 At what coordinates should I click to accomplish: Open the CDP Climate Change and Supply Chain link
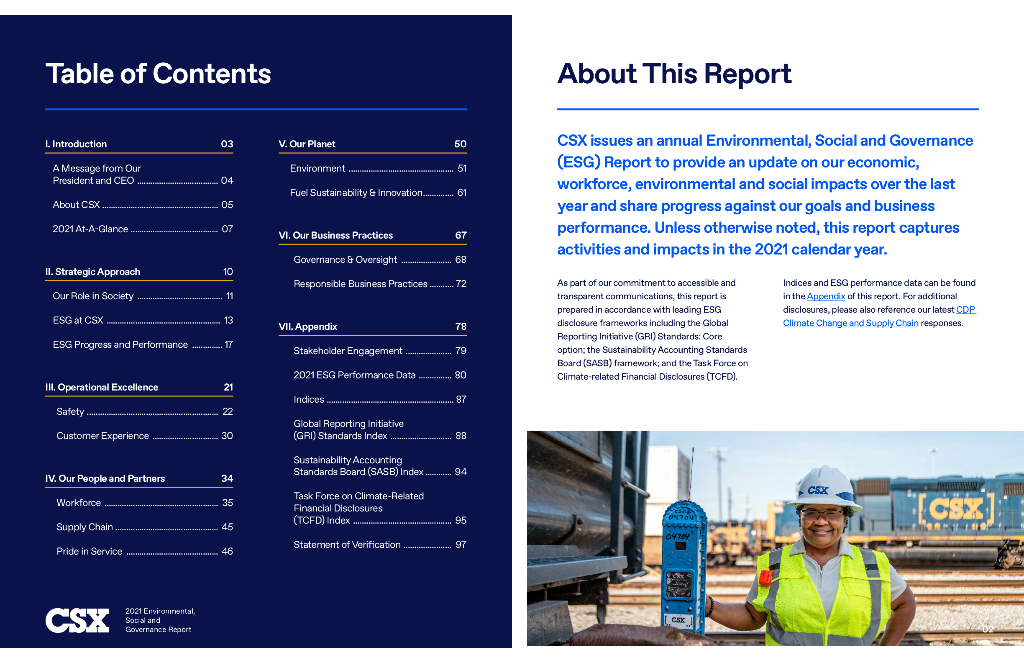coord(879,316)
